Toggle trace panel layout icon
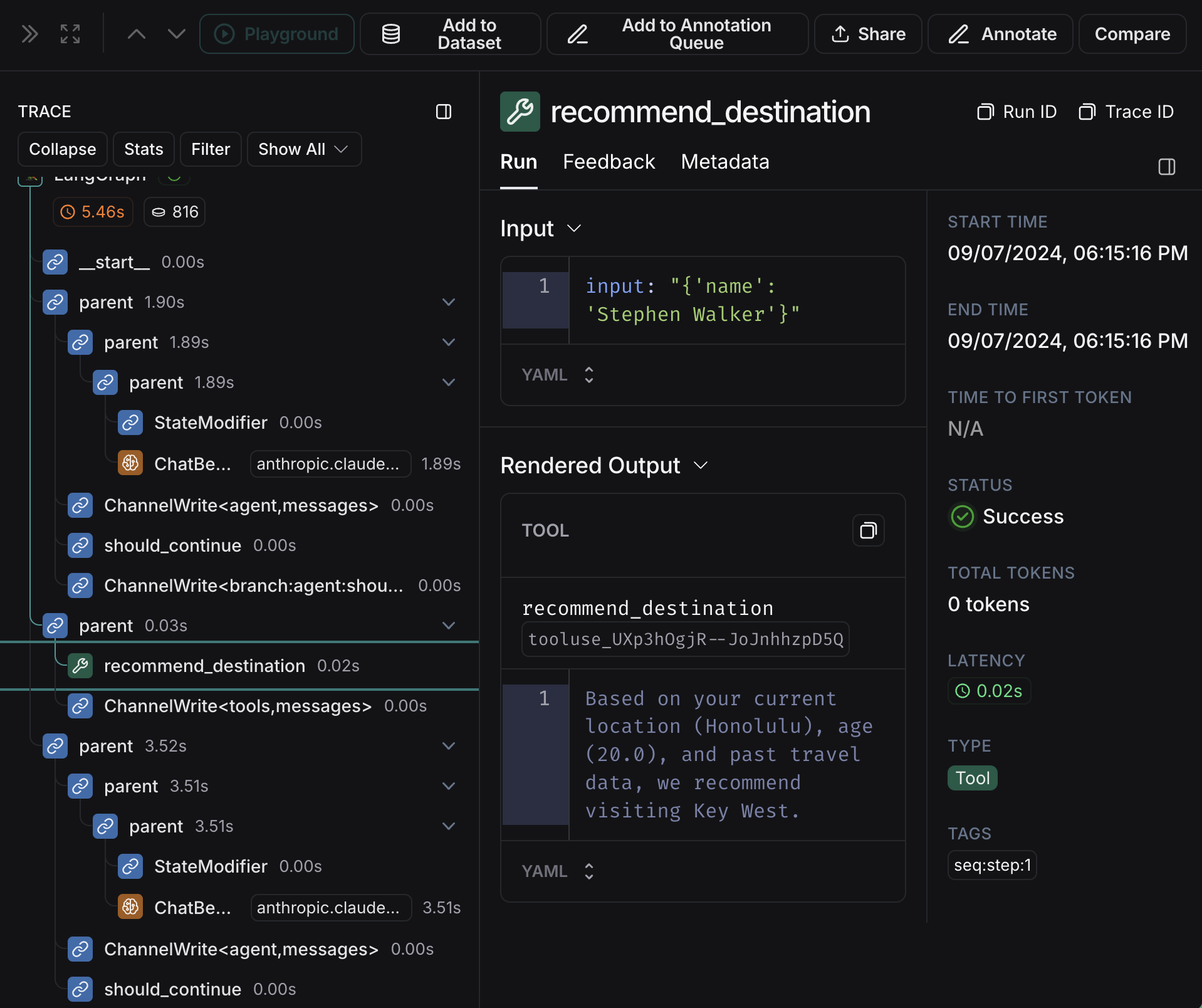This screenshot has height=1008, width=1202. pyautogui.click(x=444, y=112)
